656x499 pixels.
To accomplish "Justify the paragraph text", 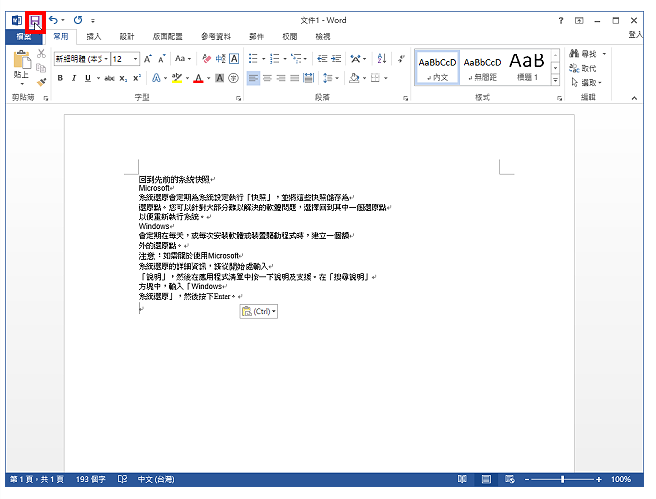I will coord(295,78).
